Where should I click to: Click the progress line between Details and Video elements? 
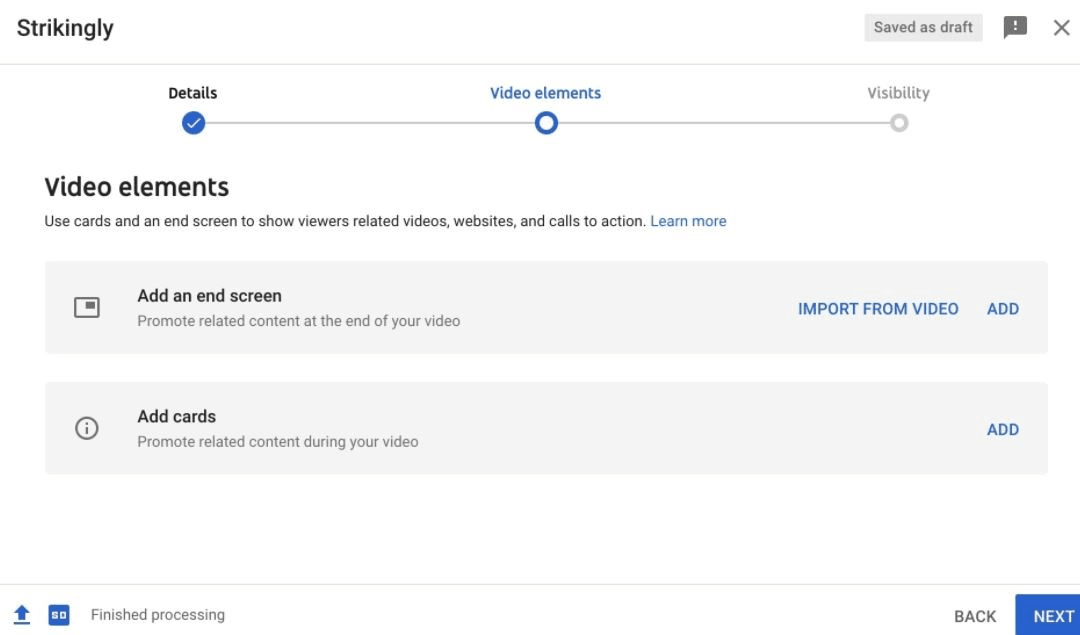(x=370, y=122)
